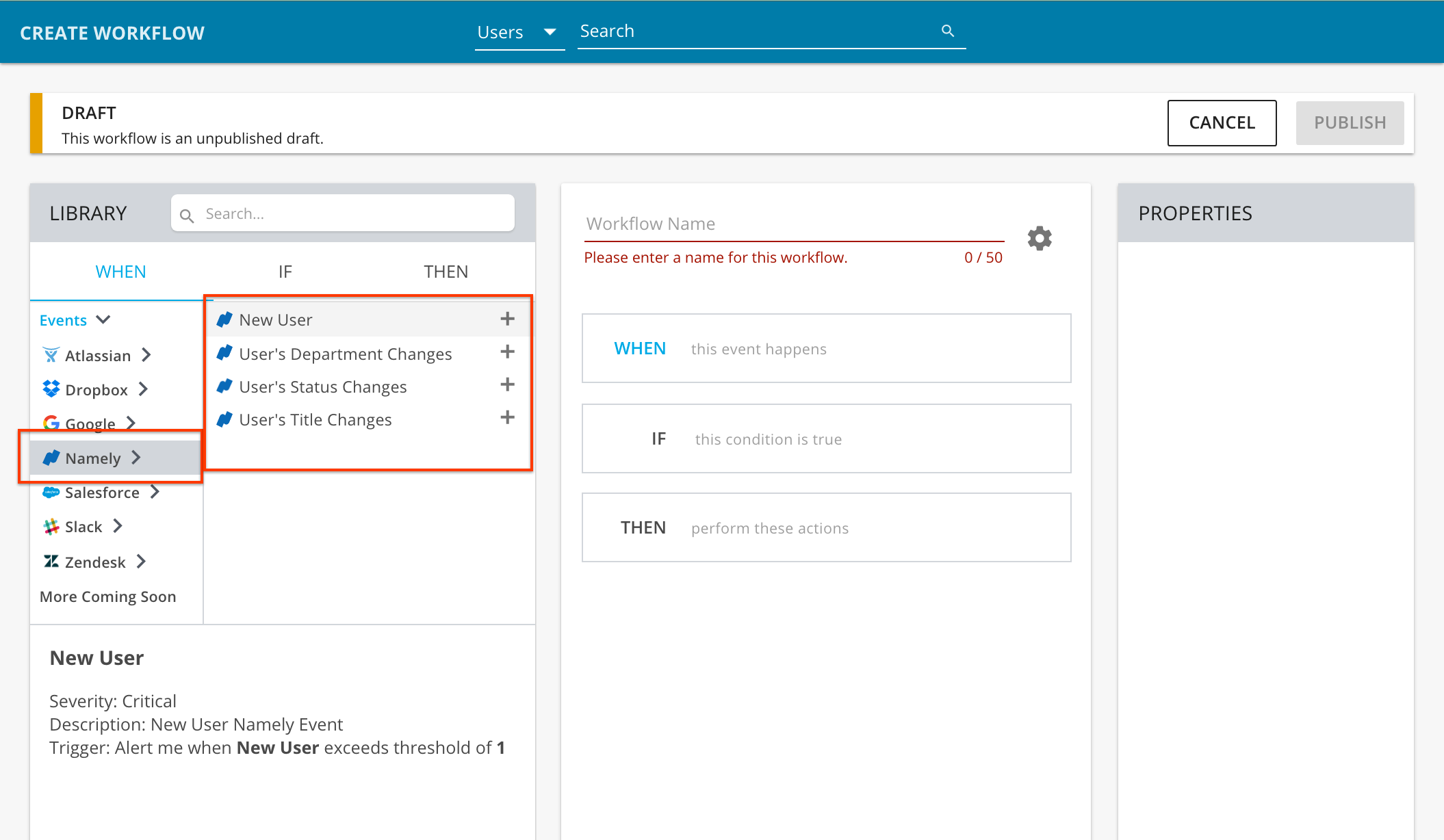1444x840 pixels.
Task: Click the PROPERTIES panel header
Action: pos(1265,213)
